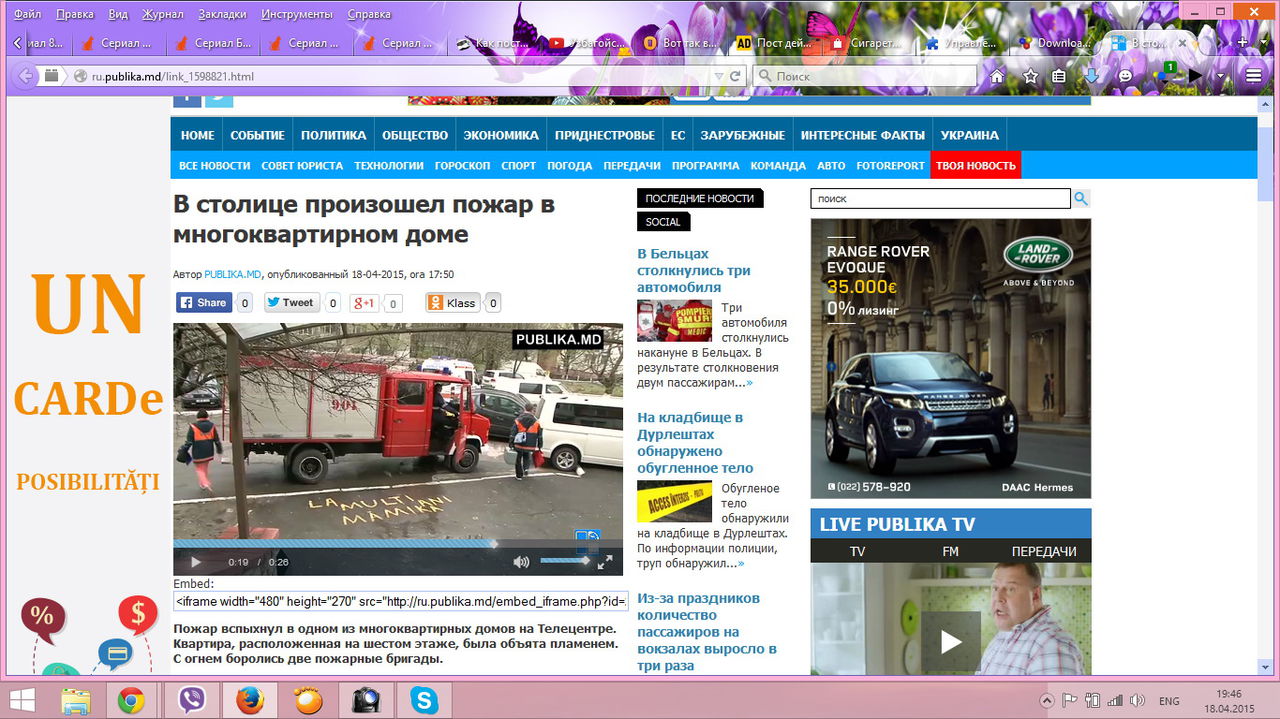1280x719 pixels.
Task: Adjust the video volume slider
Action: (565, 561)
